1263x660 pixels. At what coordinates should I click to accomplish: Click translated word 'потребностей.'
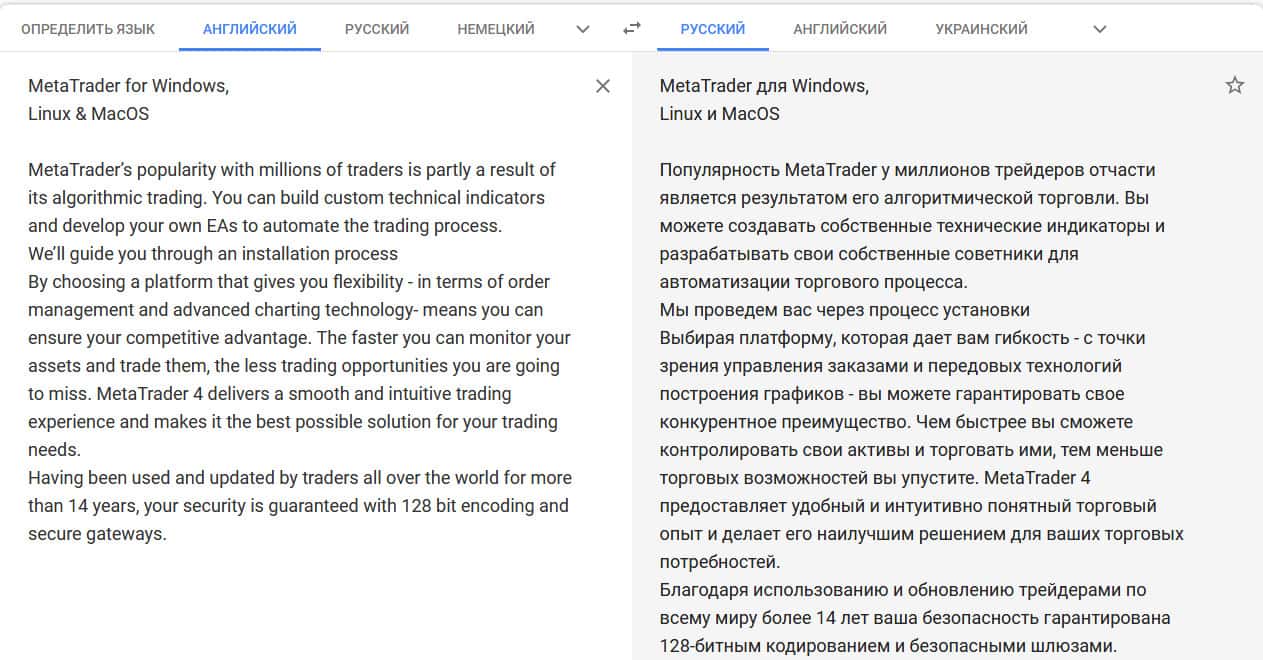[720, 562]
